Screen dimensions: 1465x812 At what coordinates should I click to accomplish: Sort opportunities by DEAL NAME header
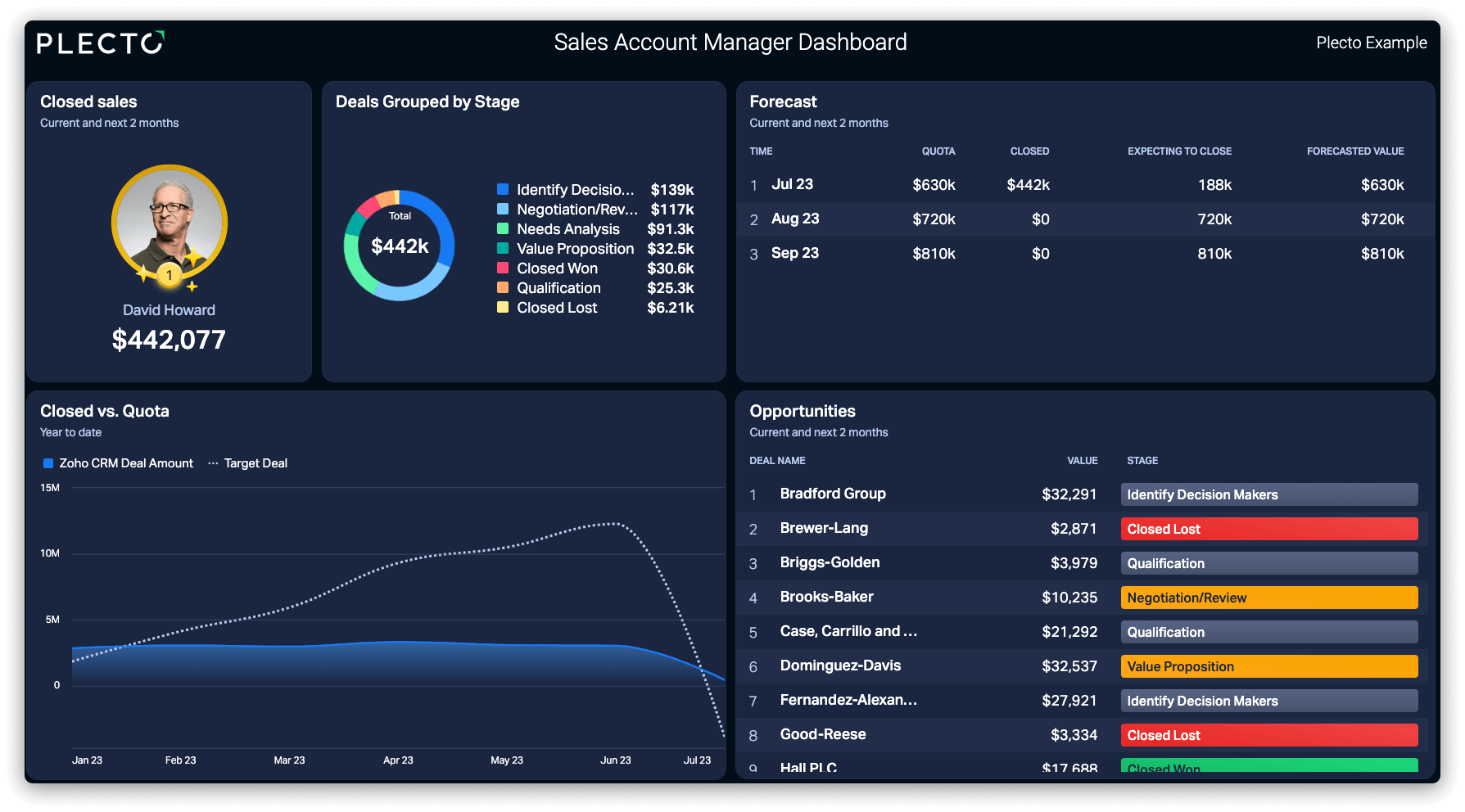[x=777, y=461]
